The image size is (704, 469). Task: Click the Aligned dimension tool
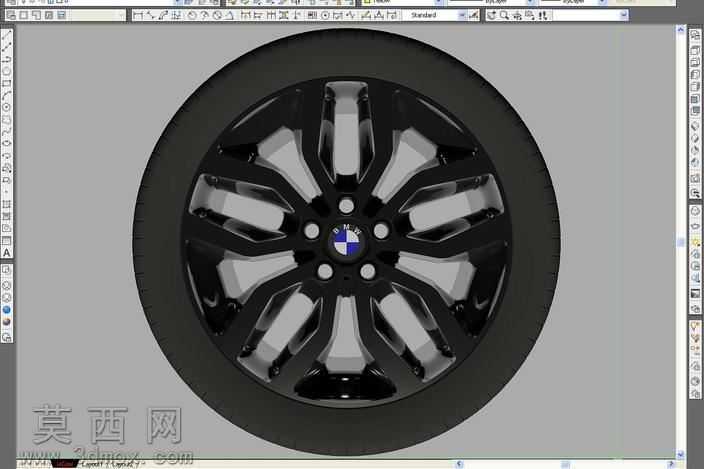150,15
